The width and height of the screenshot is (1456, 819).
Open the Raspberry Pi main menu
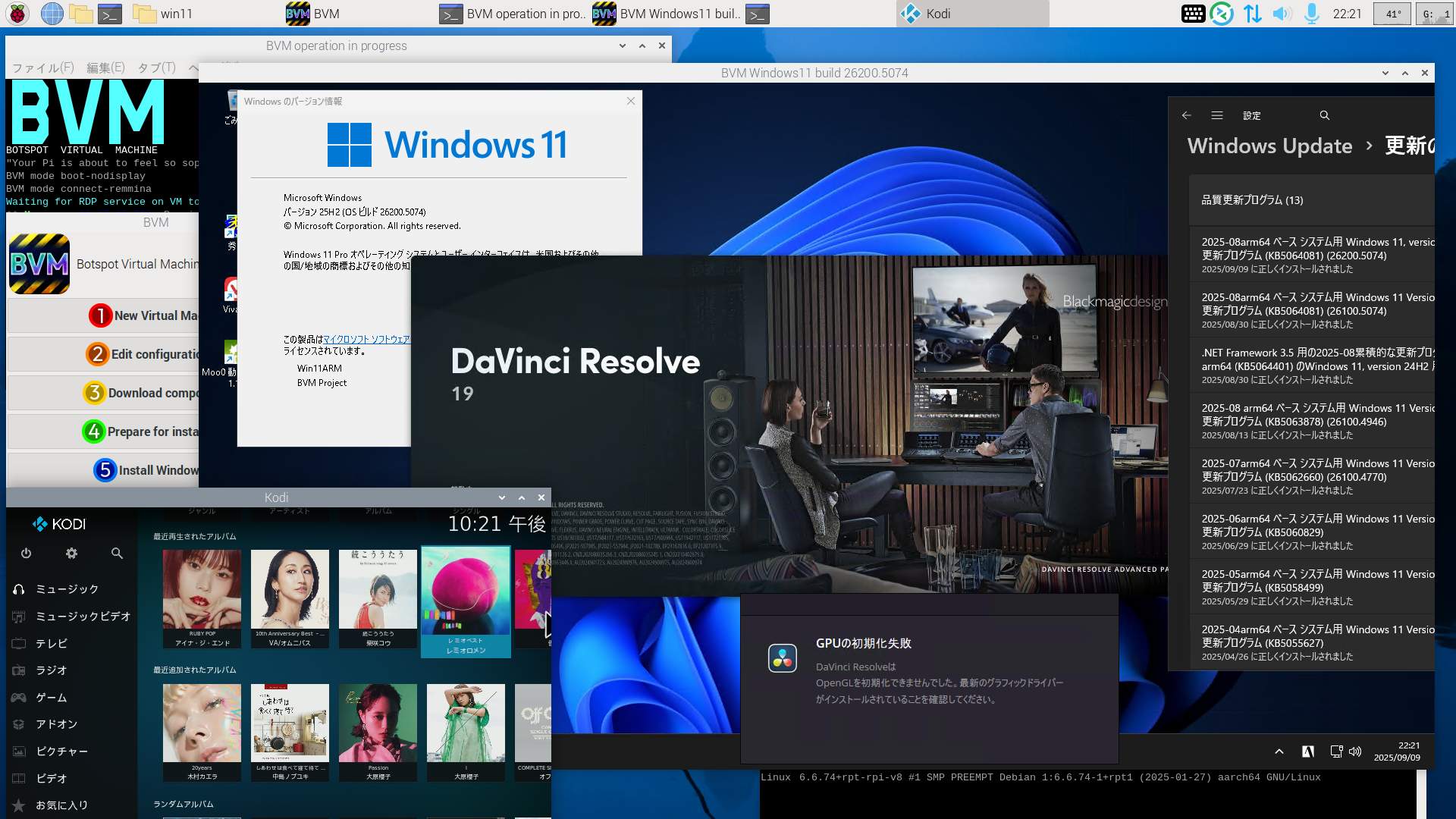click(x=17, y=14)
